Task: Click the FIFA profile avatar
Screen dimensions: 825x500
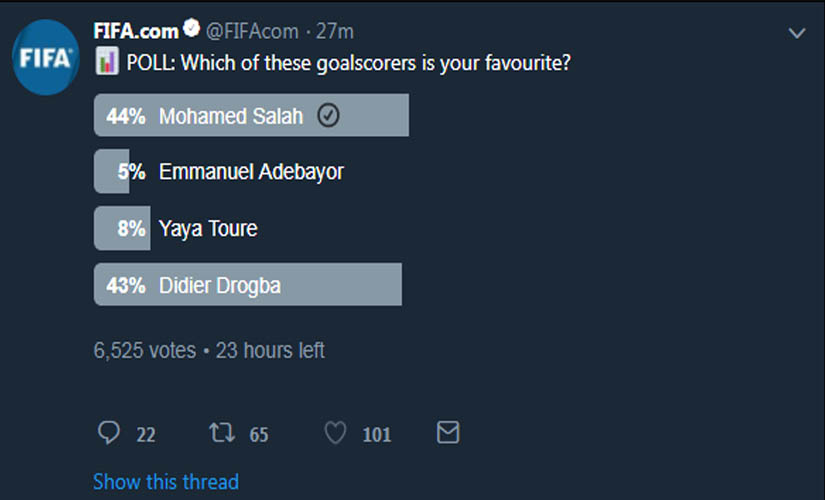Action: point(46,57)
